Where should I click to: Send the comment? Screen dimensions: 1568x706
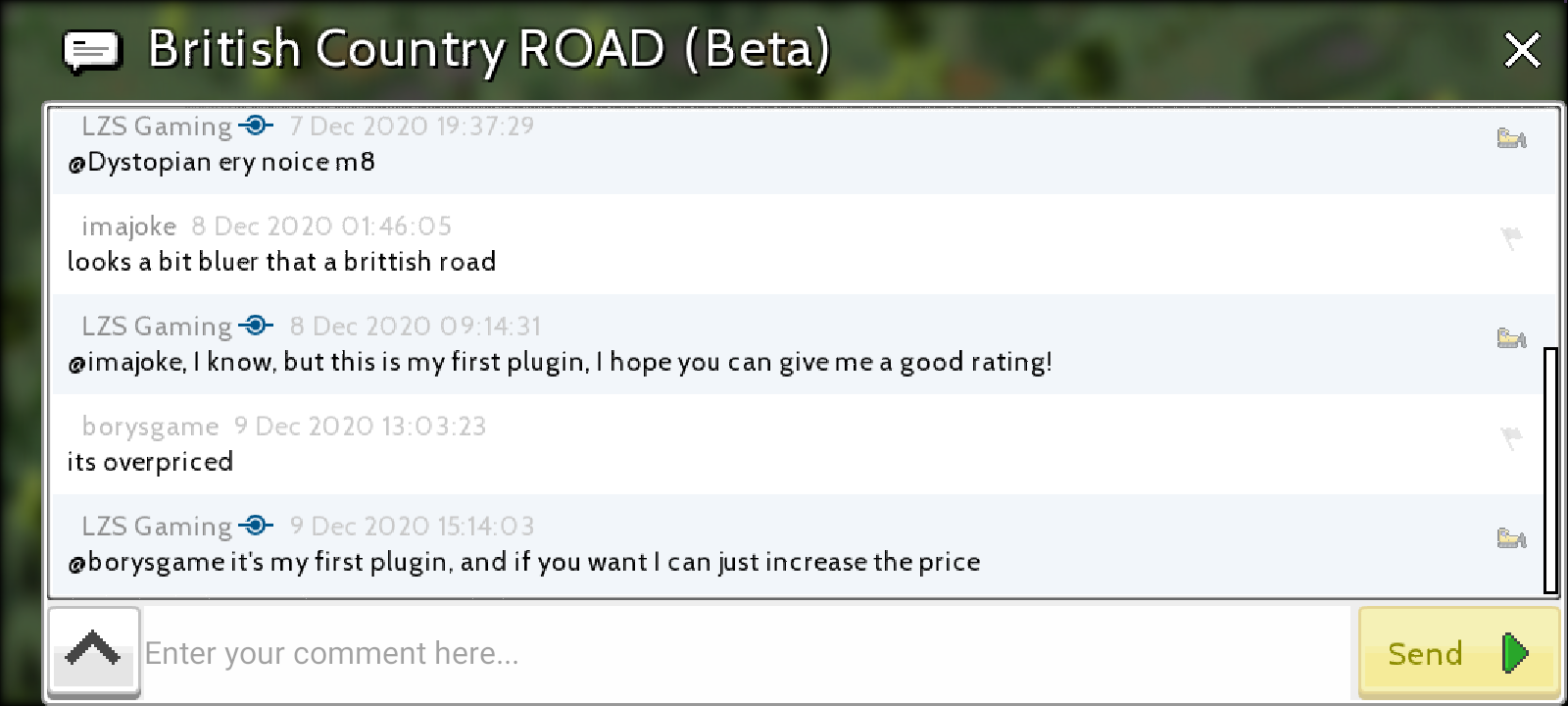click(1458, 653)
